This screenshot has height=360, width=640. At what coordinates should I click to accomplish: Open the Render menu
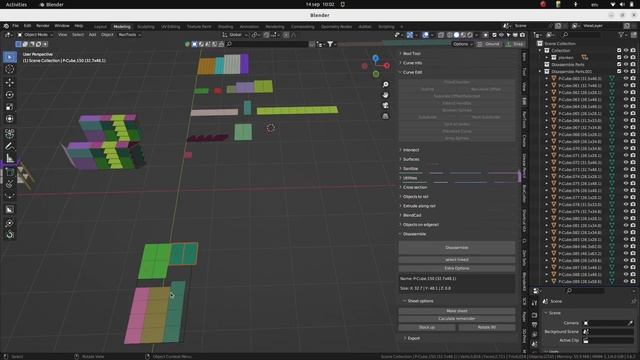pos(42,26)
